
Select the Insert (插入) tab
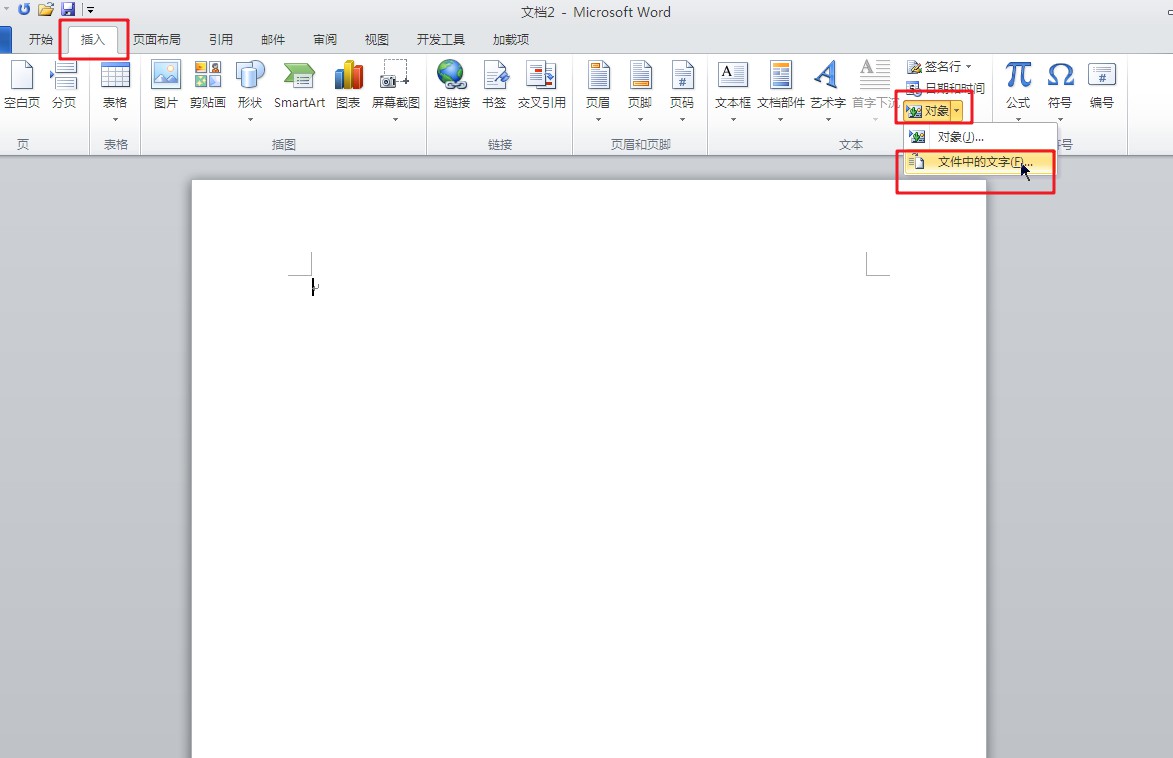(93, 40)
